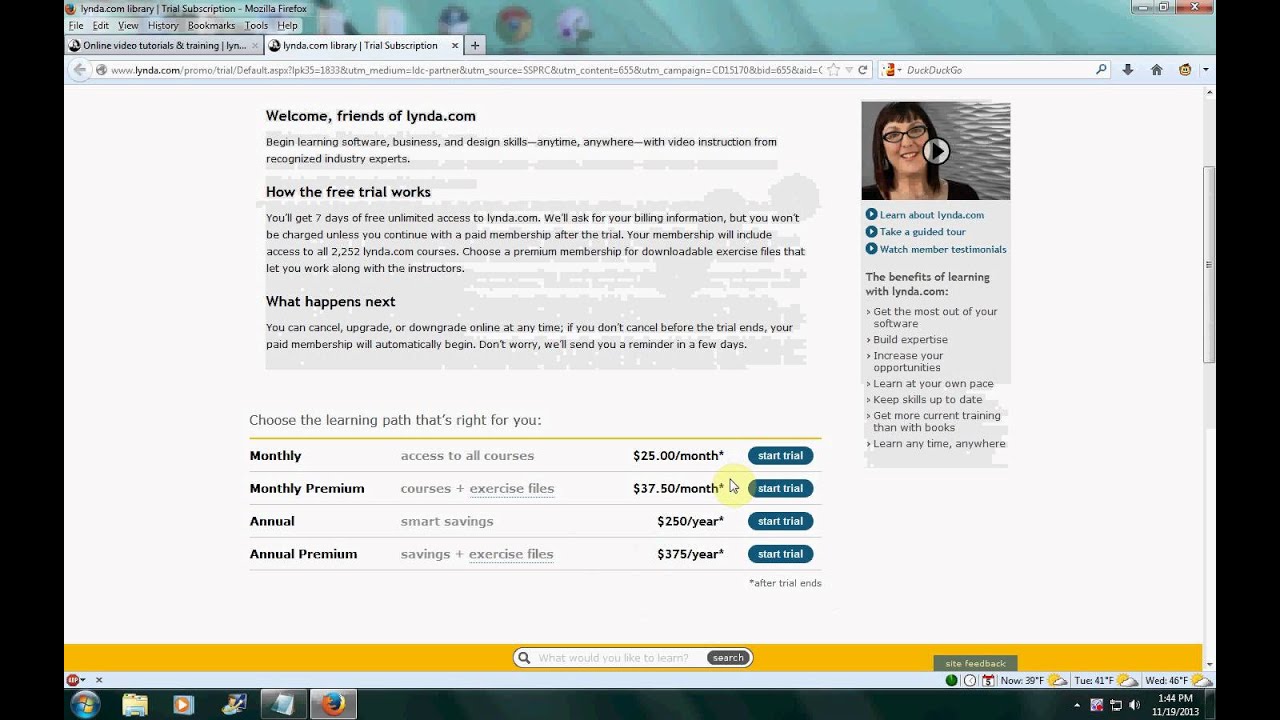Open a new tab with the plus button
The image size is (1280, 720).
click(475, 45)
